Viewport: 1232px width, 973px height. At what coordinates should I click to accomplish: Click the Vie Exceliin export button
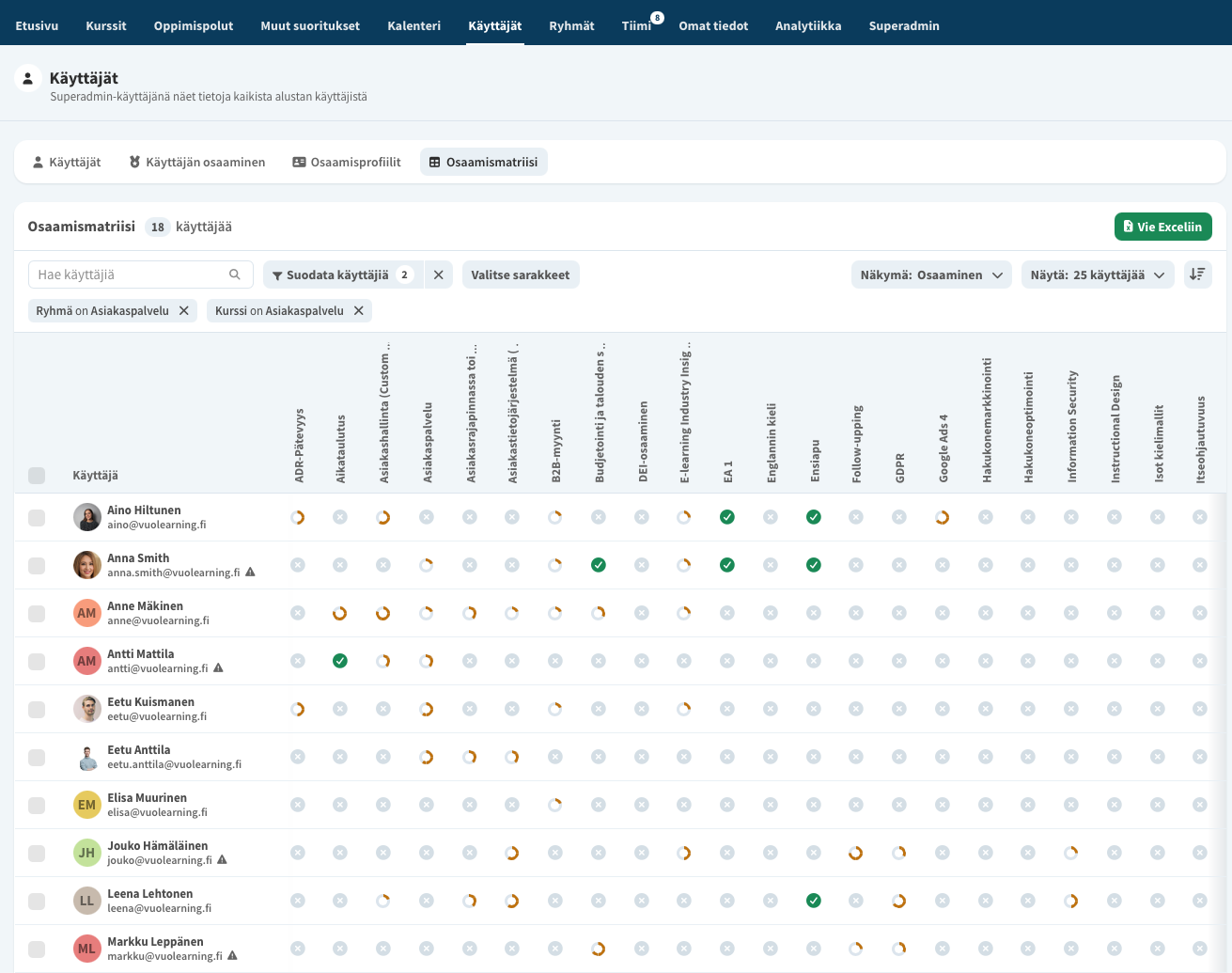1163,227
